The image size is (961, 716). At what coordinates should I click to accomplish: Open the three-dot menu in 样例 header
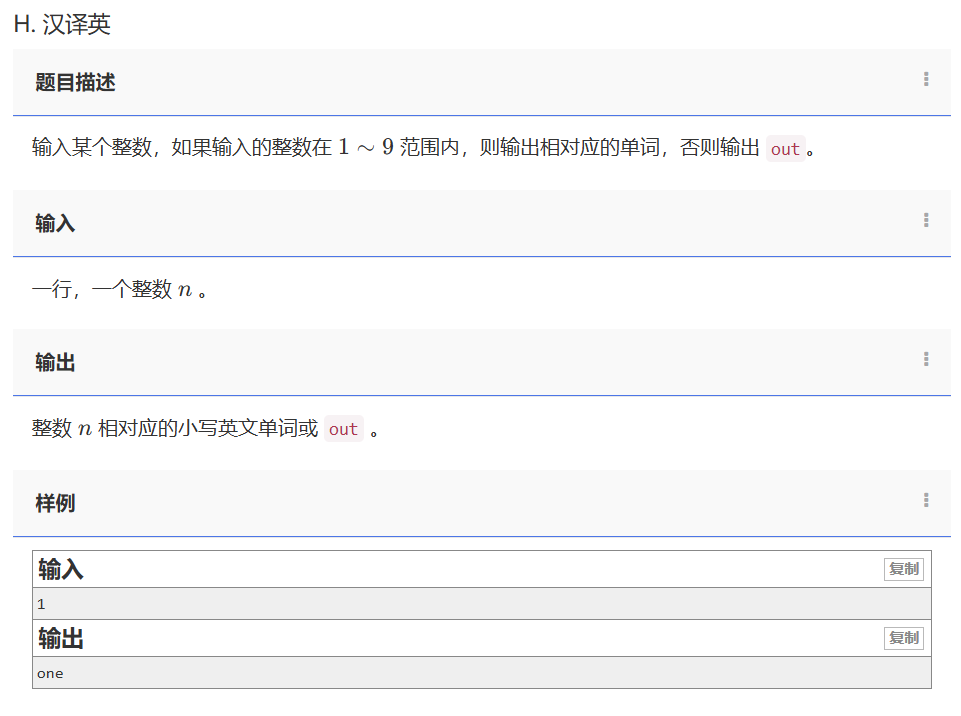pyautogui.click(x=926, y=501)
